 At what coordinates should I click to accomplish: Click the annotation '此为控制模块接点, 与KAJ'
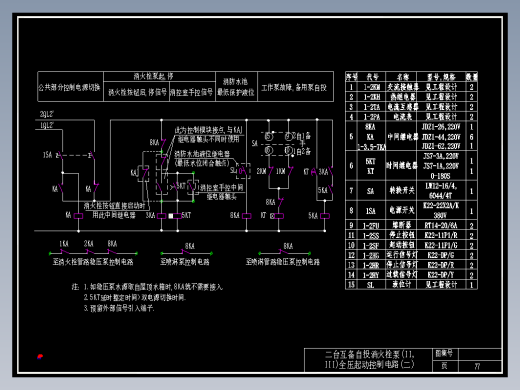(x=208, y=130)
